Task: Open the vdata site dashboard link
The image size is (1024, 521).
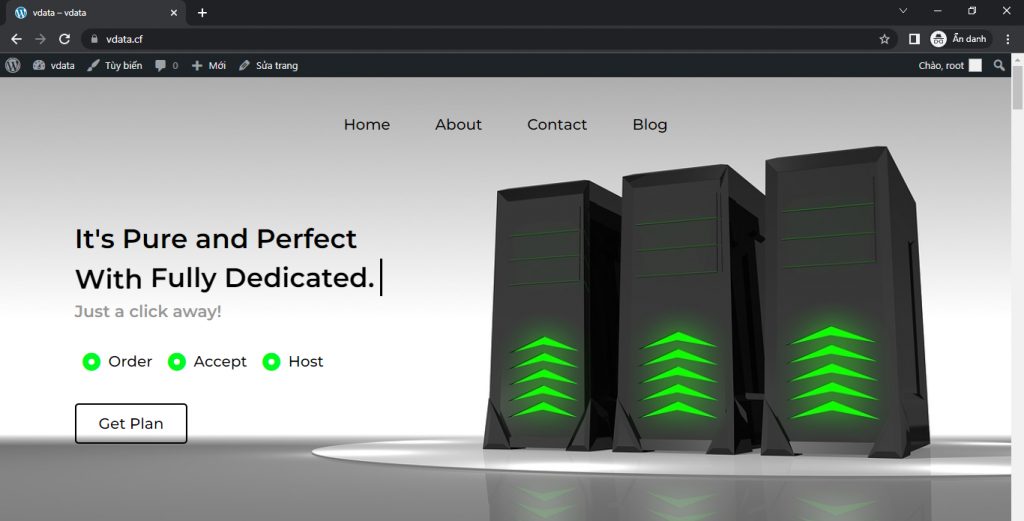Action: (54, 65)
